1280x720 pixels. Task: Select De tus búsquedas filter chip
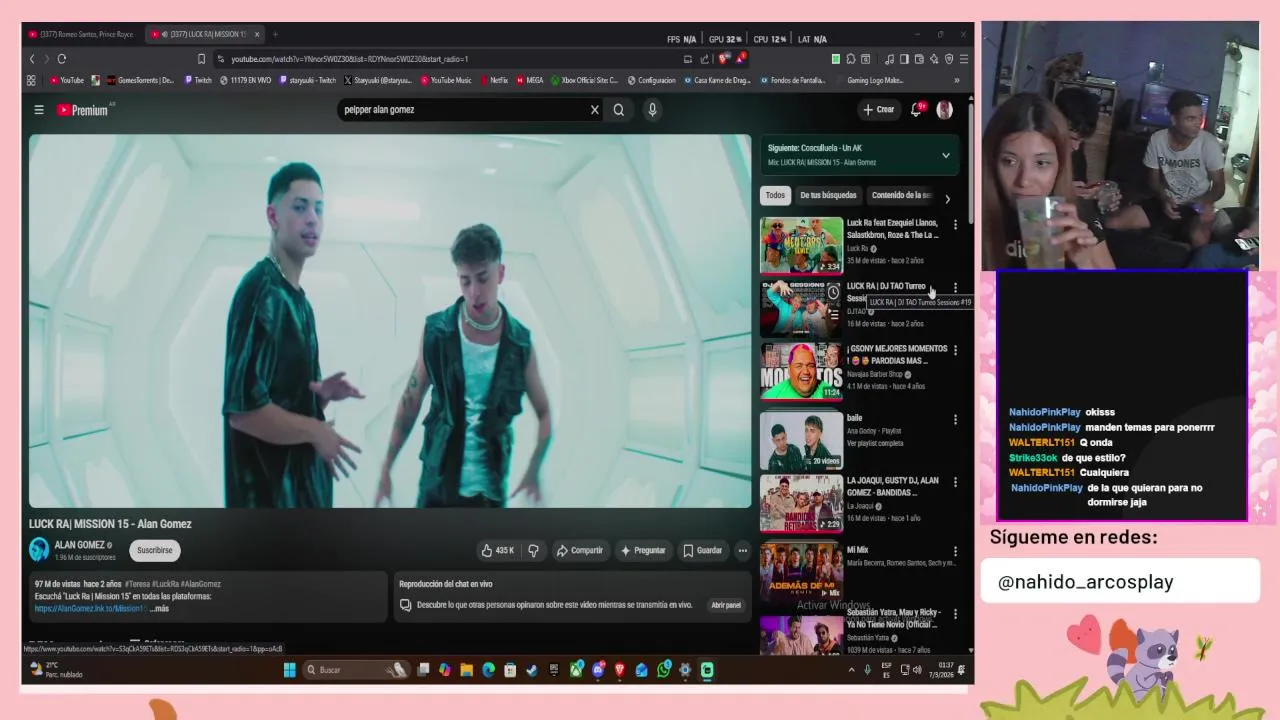(x=828, y=195)
